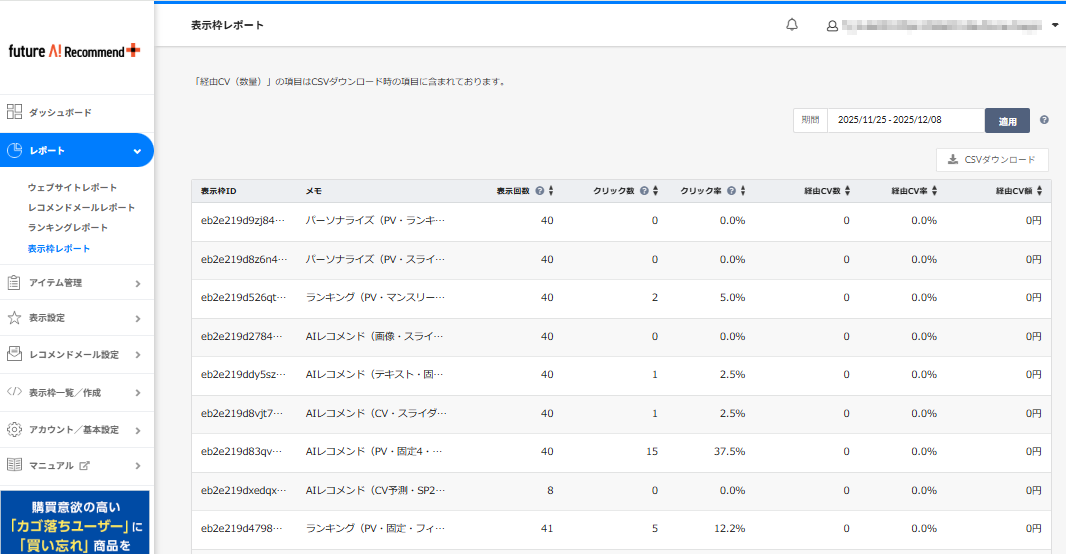Viewport: 1066px width, 554px height.
Task: Click the CSVダウンロード button
Action: 992,160
